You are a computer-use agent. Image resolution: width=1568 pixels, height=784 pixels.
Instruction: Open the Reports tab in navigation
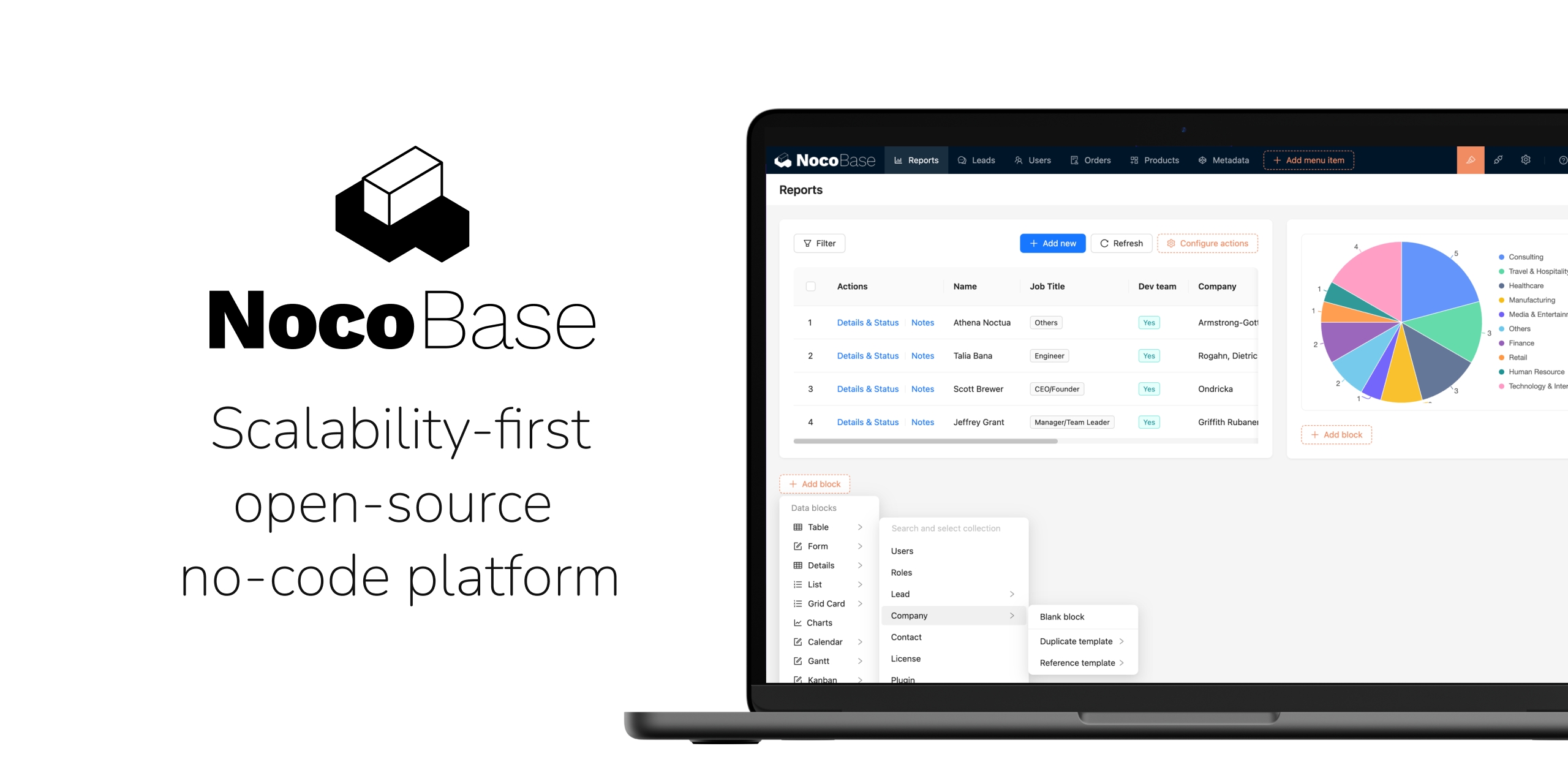click(917, 159)
